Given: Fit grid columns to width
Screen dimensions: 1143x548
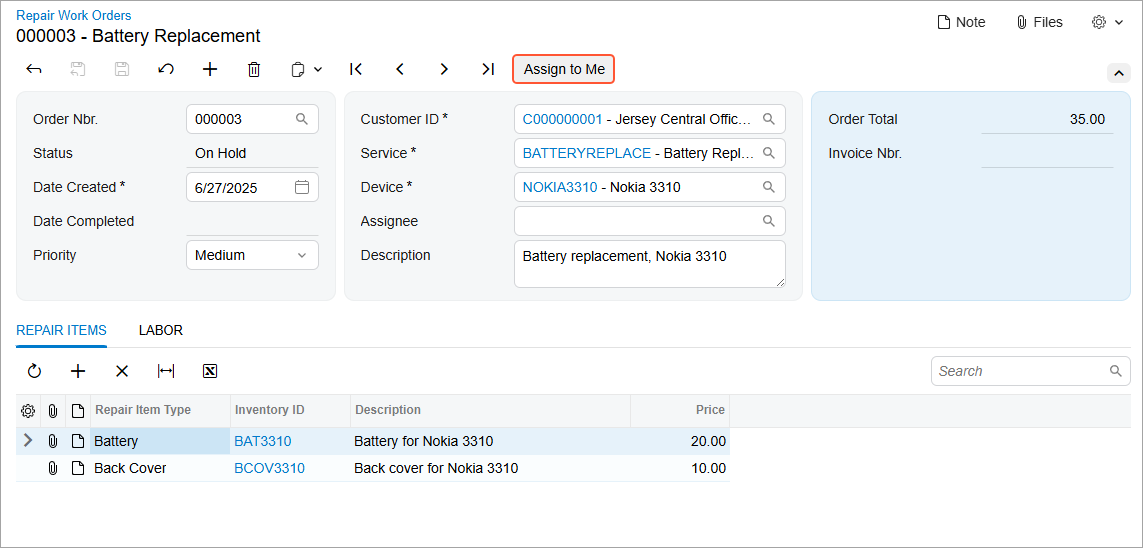Looking at the screenshot, I should pyautogui.click(x=166, y=371).
